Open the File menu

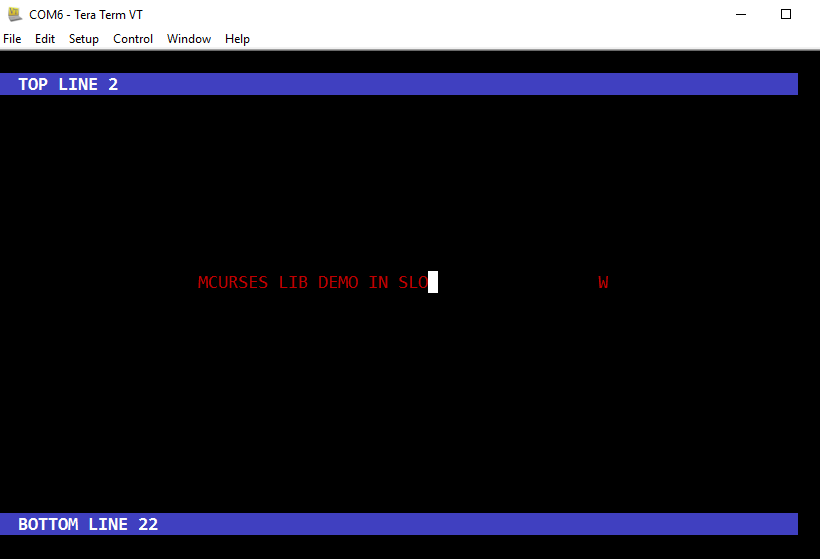(x=12, y=39)
